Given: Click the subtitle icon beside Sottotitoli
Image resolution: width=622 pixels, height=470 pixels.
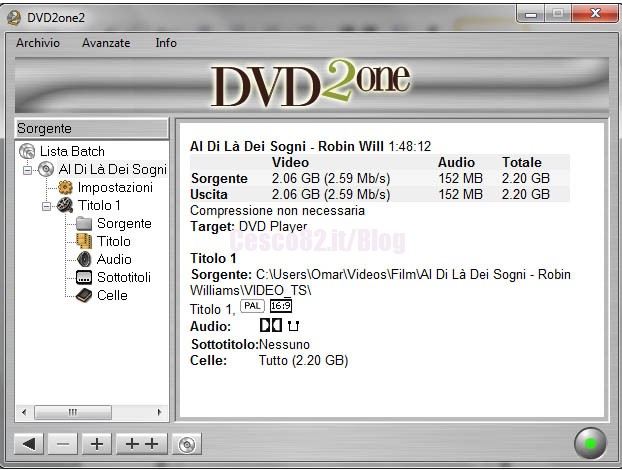Looking at the screenshot, I should point(84,277).
